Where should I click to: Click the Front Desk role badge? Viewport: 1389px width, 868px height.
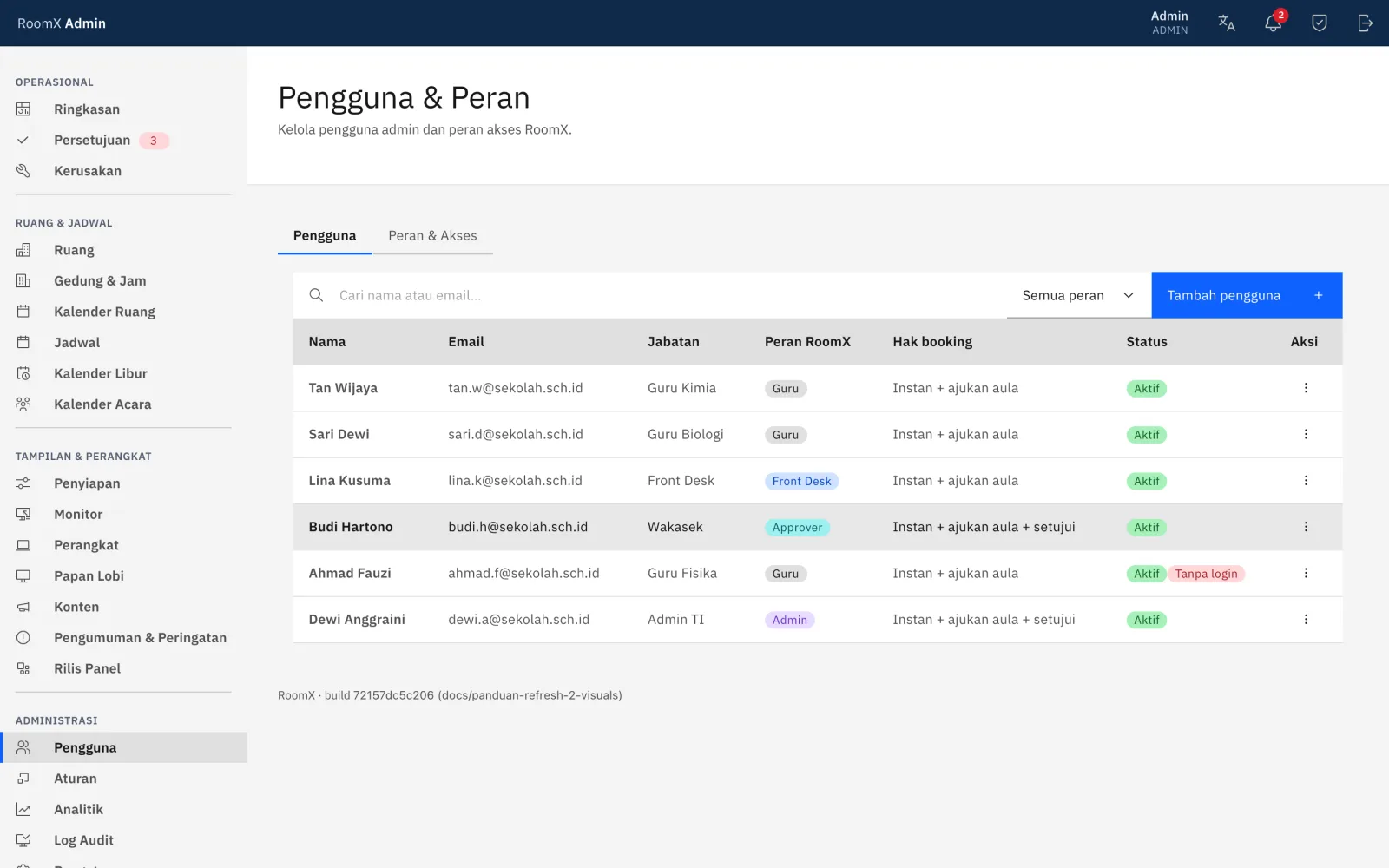pyautogui.click(x=801, y=481)
